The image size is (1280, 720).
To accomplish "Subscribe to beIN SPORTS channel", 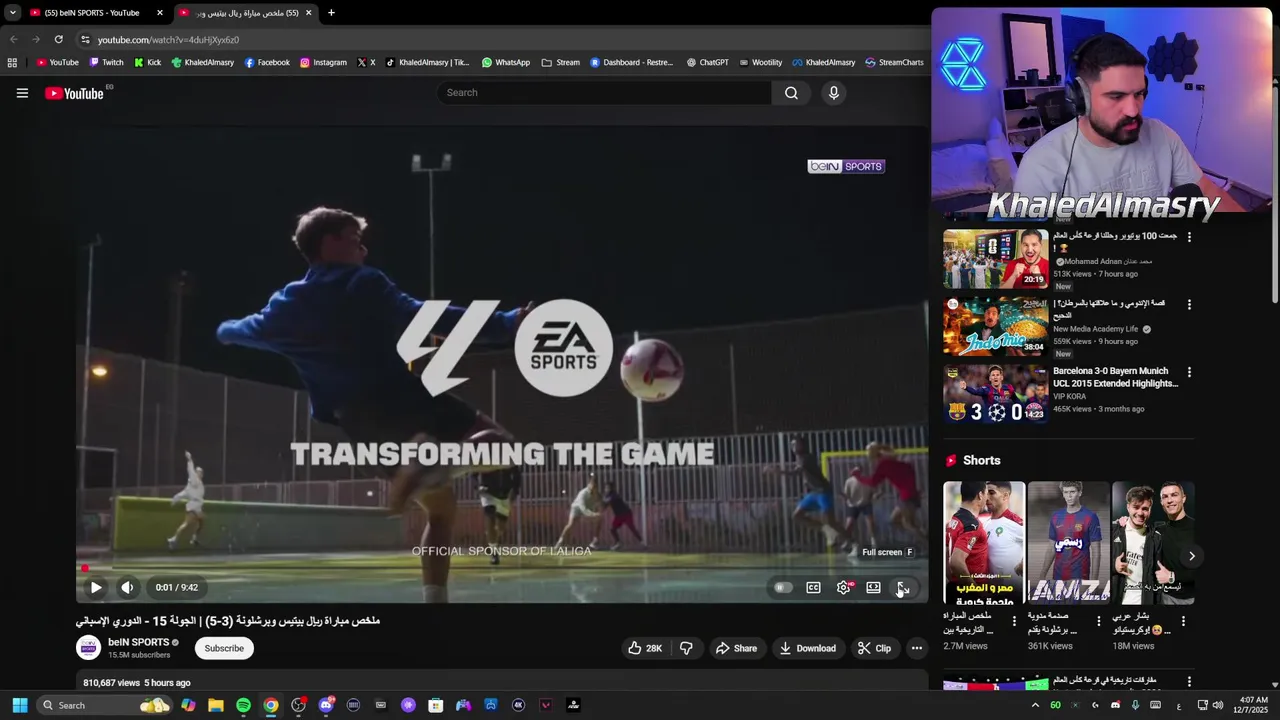I will [x=224, y=648].
